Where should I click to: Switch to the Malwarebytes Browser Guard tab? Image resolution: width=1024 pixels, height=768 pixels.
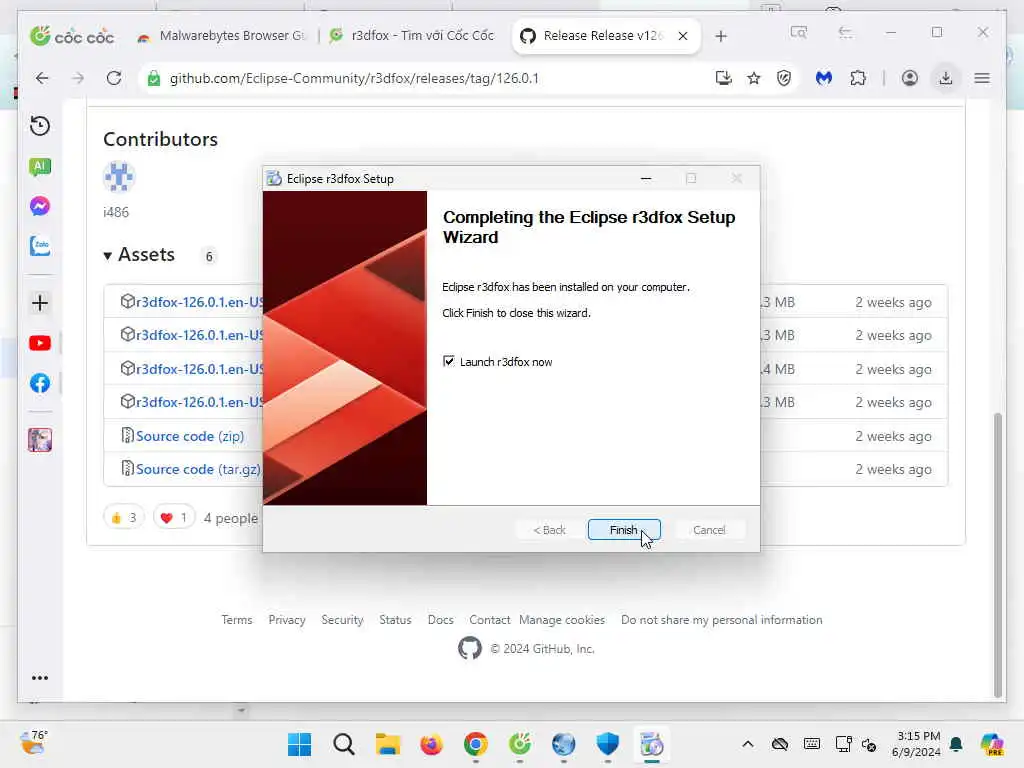pyautogui.click(x=222, y=36)
